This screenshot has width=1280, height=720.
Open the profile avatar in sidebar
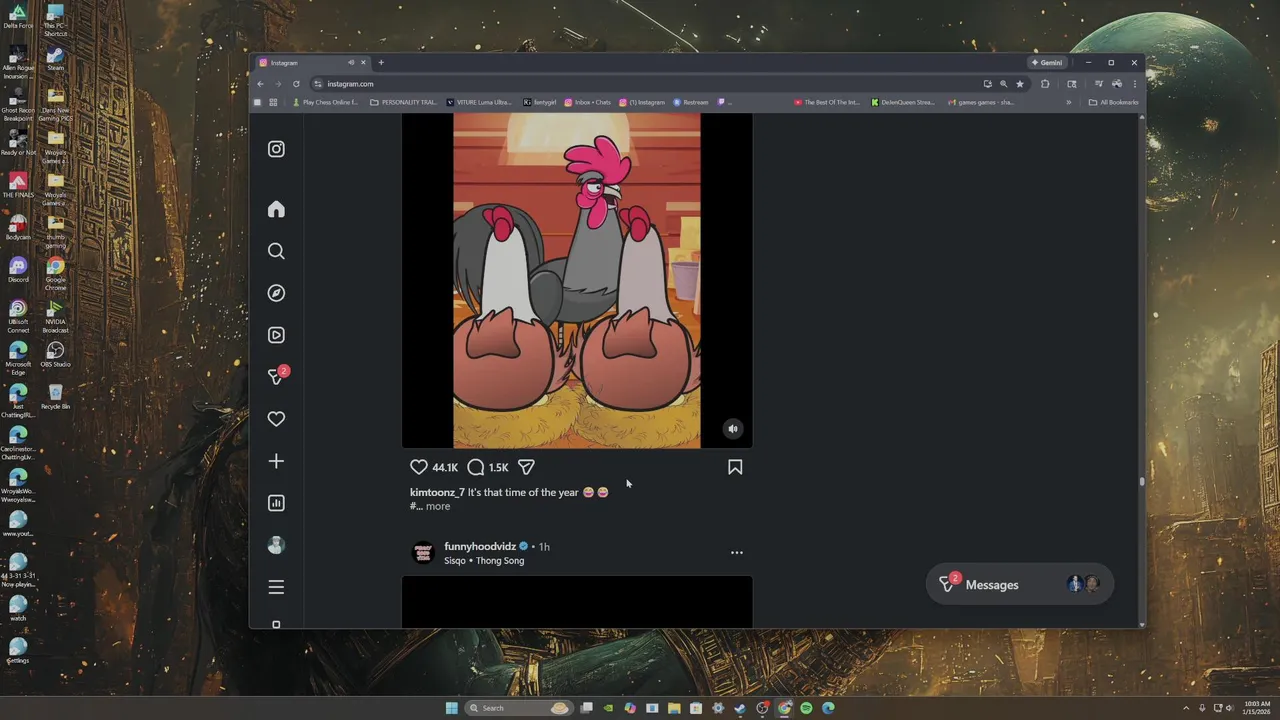coord(276,545)
